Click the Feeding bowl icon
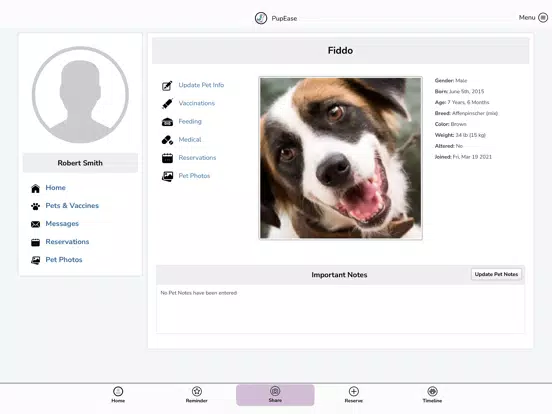The image size is (552, 414). point(167,122)
